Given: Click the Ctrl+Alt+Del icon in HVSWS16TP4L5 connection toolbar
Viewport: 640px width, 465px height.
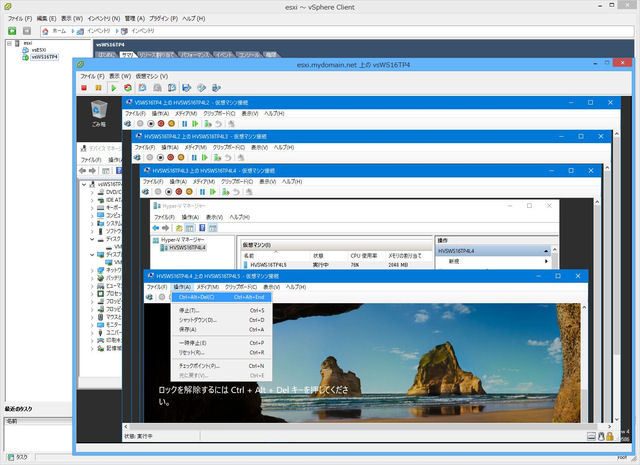Looking at the screenshot, I should [149, 297].
